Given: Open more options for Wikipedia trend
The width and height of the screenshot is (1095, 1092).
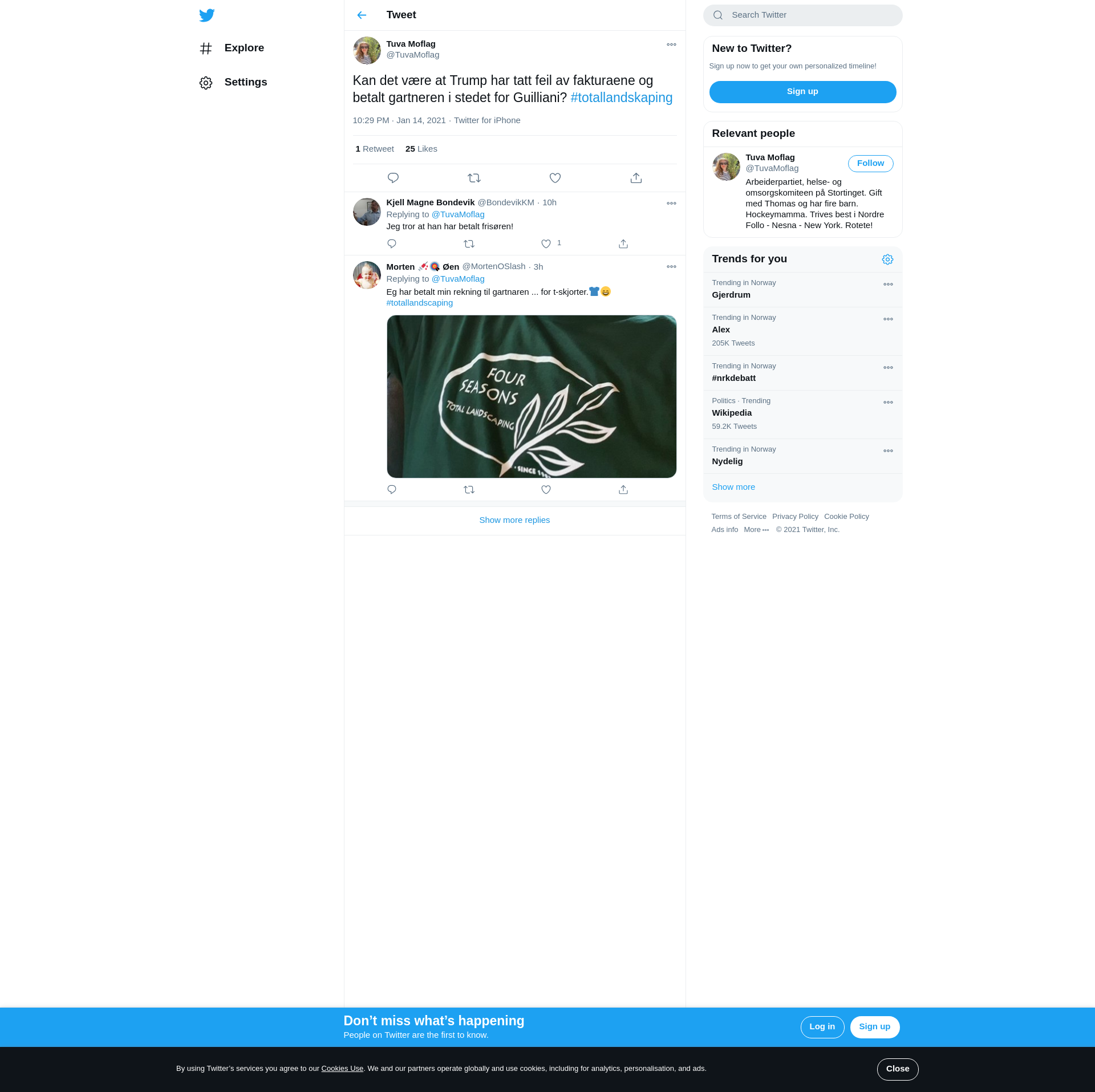Looking at the screenshot, I should 888,402.
